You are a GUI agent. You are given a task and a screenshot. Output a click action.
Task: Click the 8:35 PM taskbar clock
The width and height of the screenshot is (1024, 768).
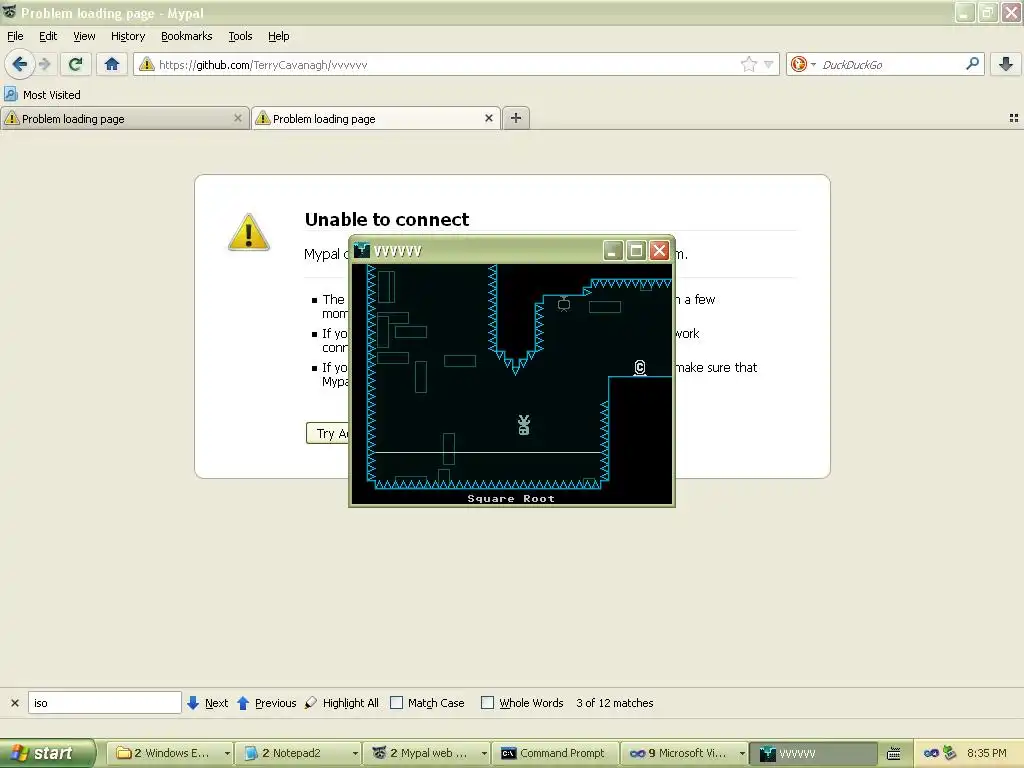click(x=987, y=753)
